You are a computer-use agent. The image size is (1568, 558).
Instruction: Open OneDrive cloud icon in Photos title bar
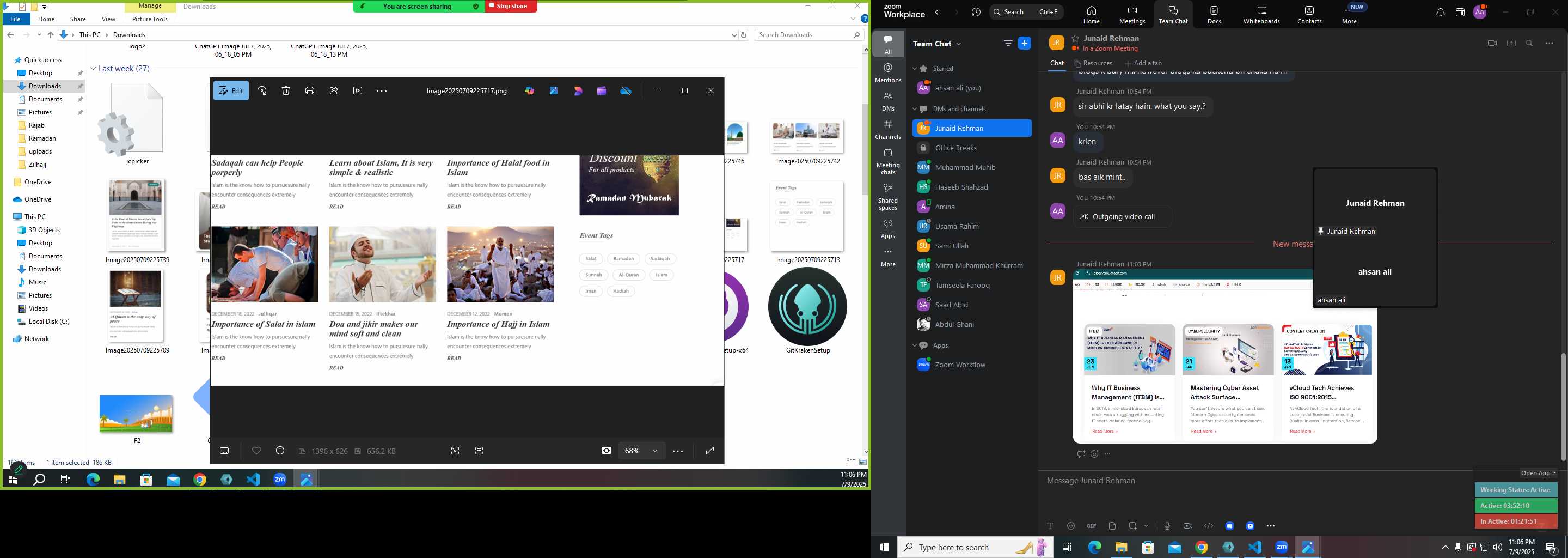(x=626, y=91)
